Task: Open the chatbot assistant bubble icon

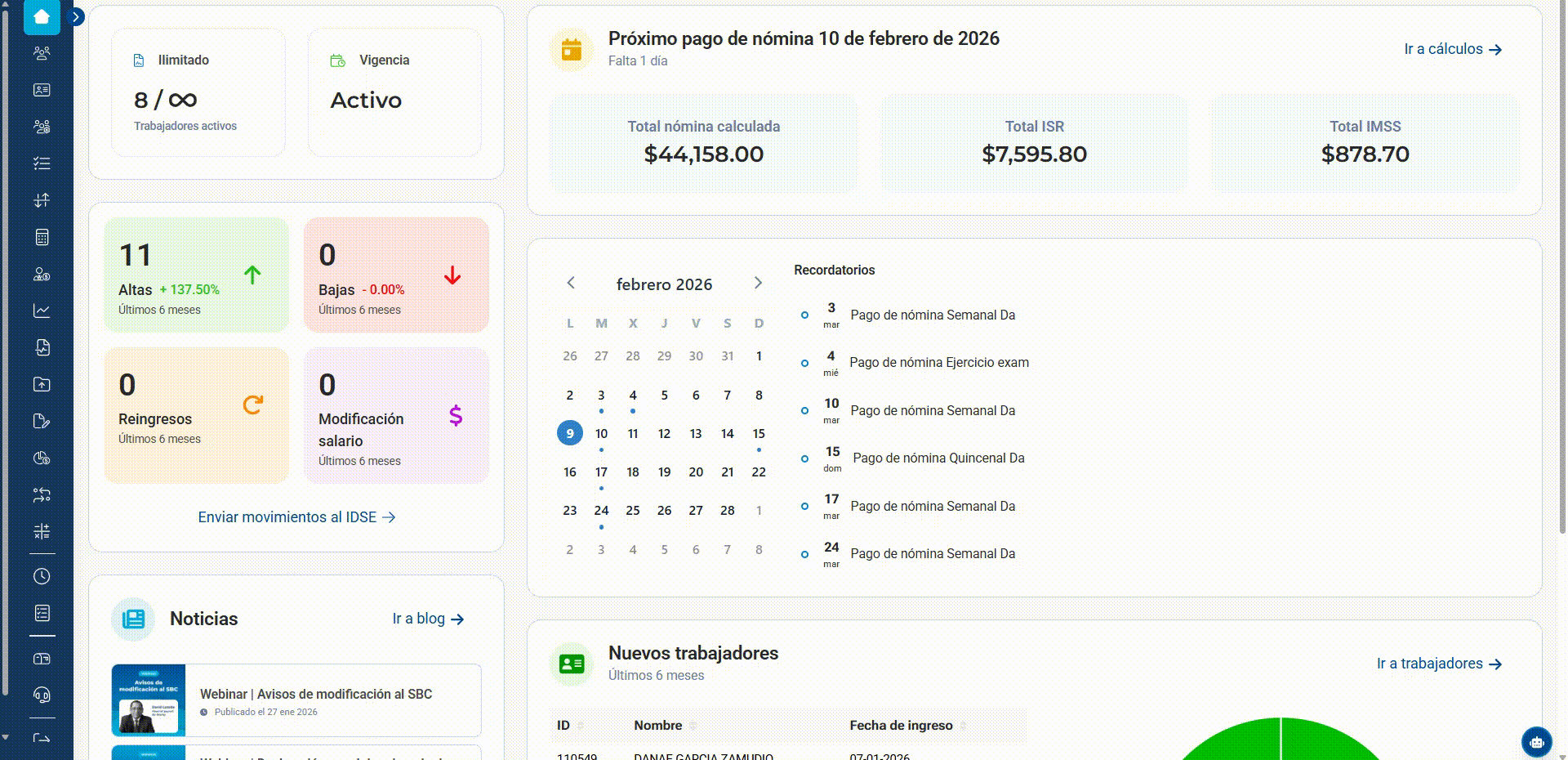Action: 1536,742
